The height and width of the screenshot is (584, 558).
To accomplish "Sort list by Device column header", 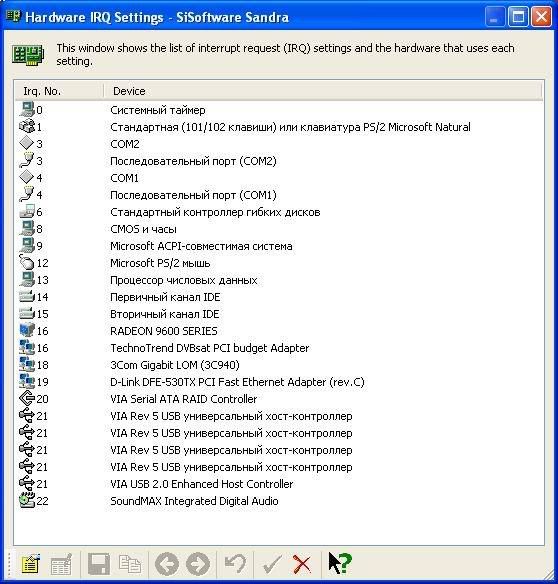I will point(323,91).
